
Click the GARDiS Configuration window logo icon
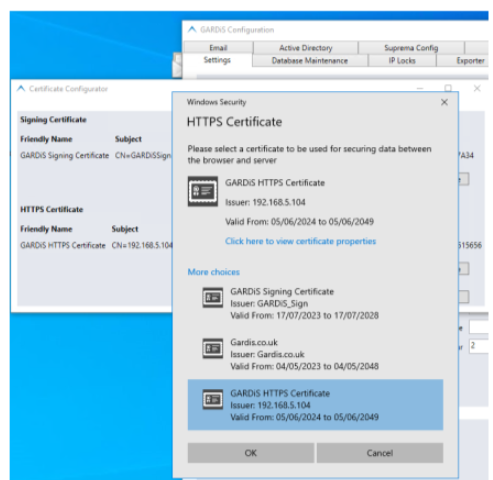point(192,30)
